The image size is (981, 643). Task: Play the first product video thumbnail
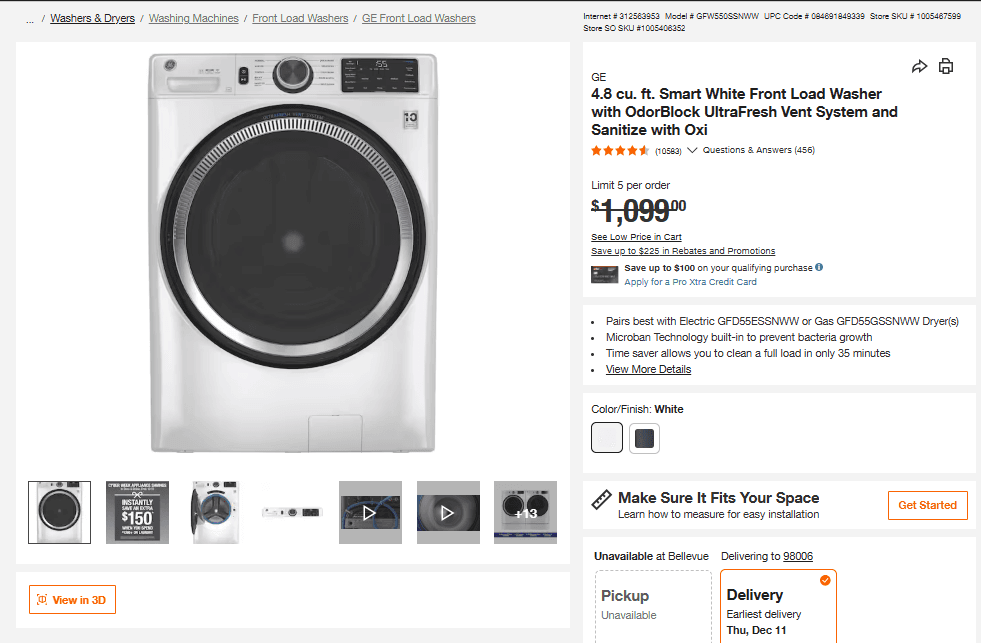tap(370, 512)
